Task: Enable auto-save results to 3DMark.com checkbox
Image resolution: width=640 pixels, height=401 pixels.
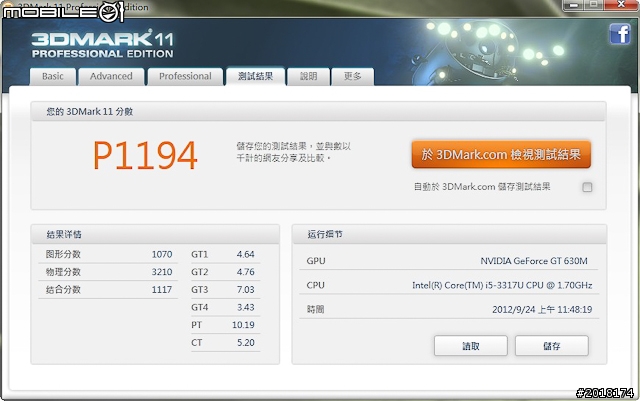Action: click(x=587, y=187)
